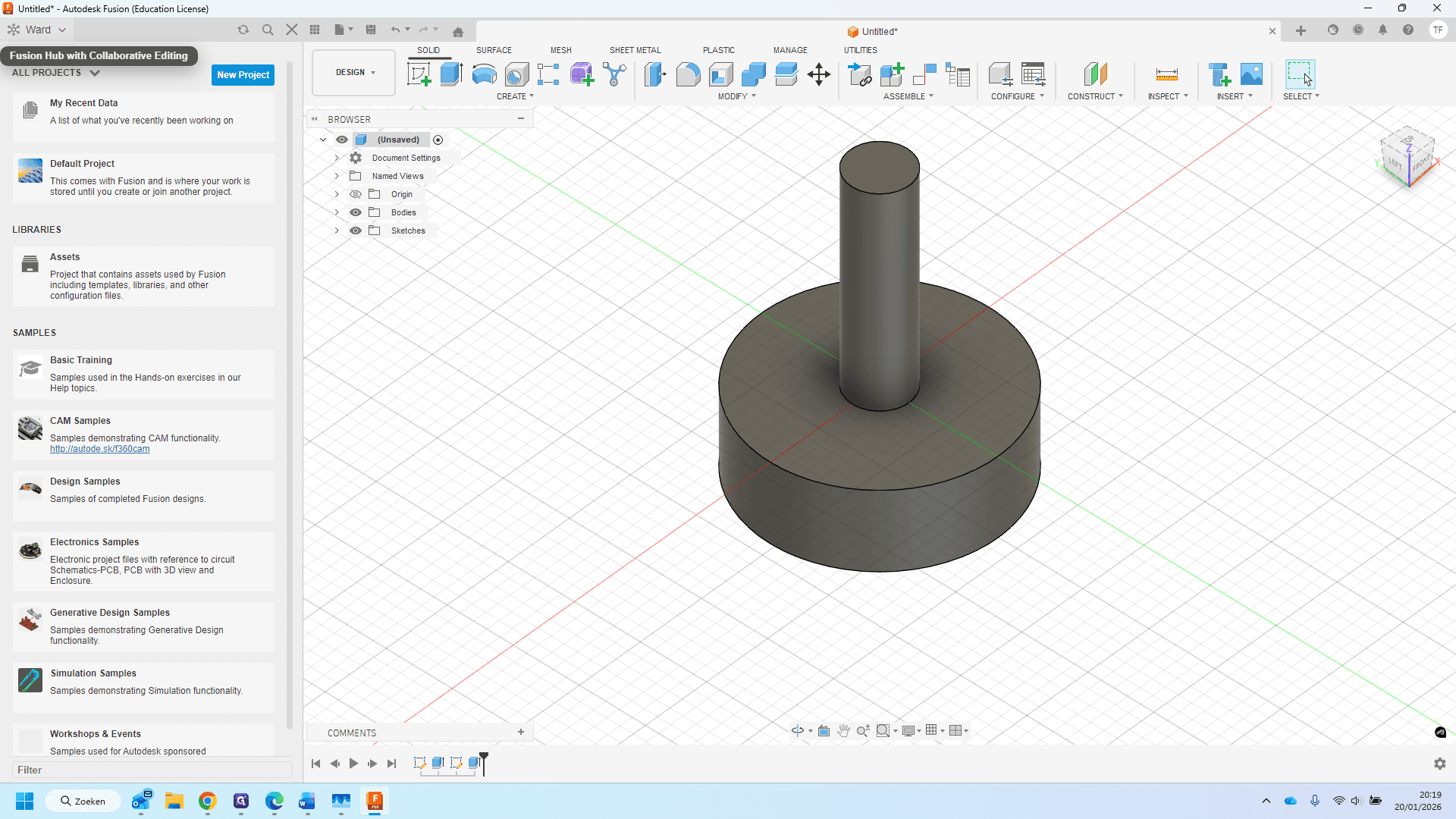Choose the Revolve tool

(x=484, y=74)
